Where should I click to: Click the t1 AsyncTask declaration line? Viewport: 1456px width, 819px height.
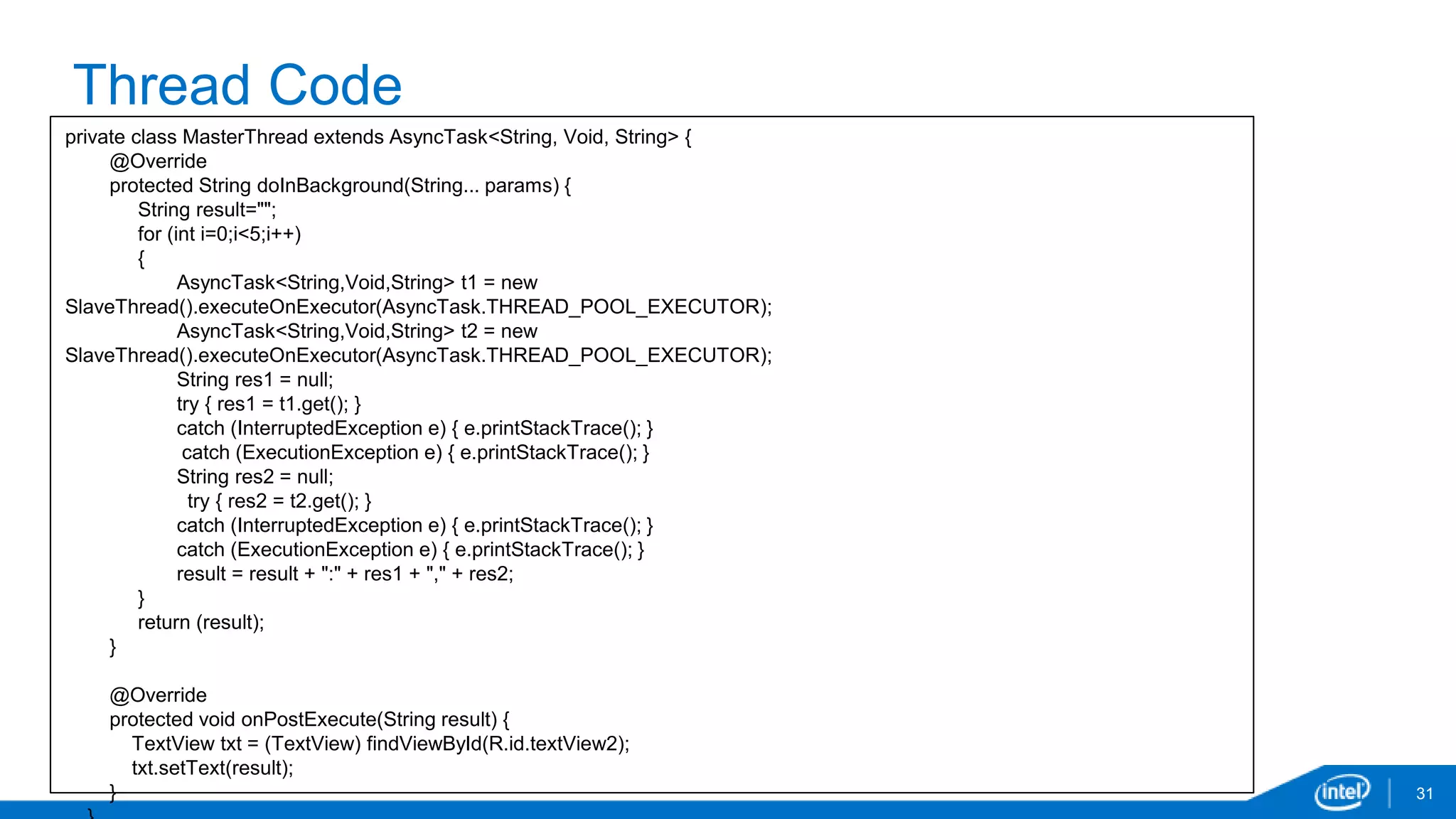357,283
